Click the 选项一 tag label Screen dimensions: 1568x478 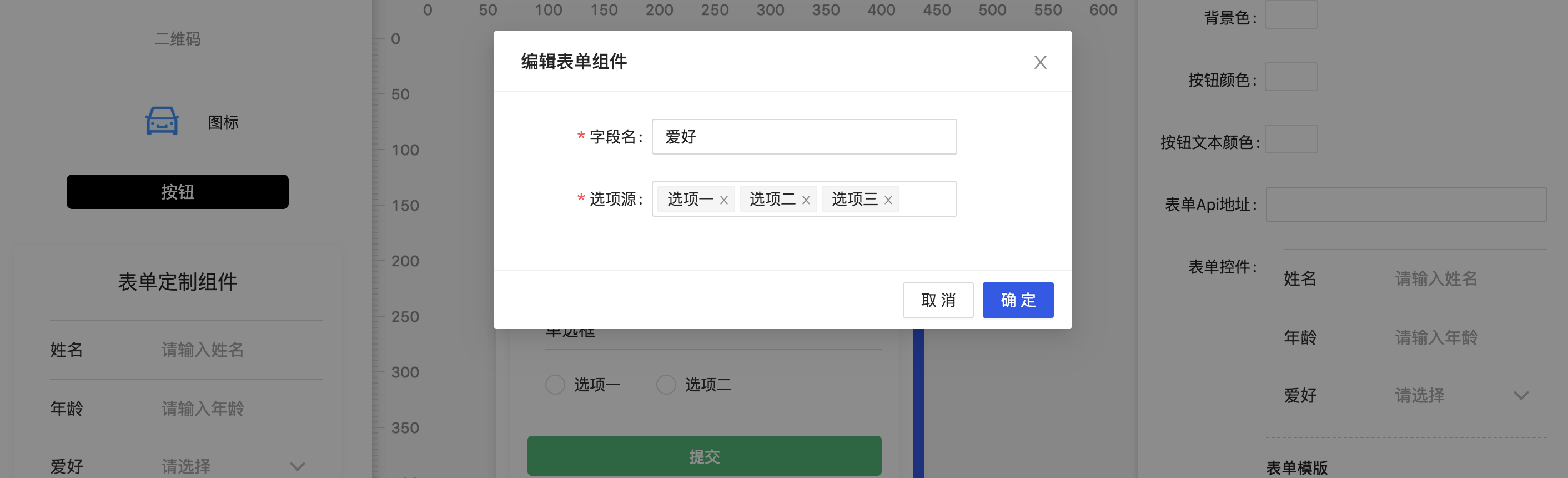coord(690,200)
